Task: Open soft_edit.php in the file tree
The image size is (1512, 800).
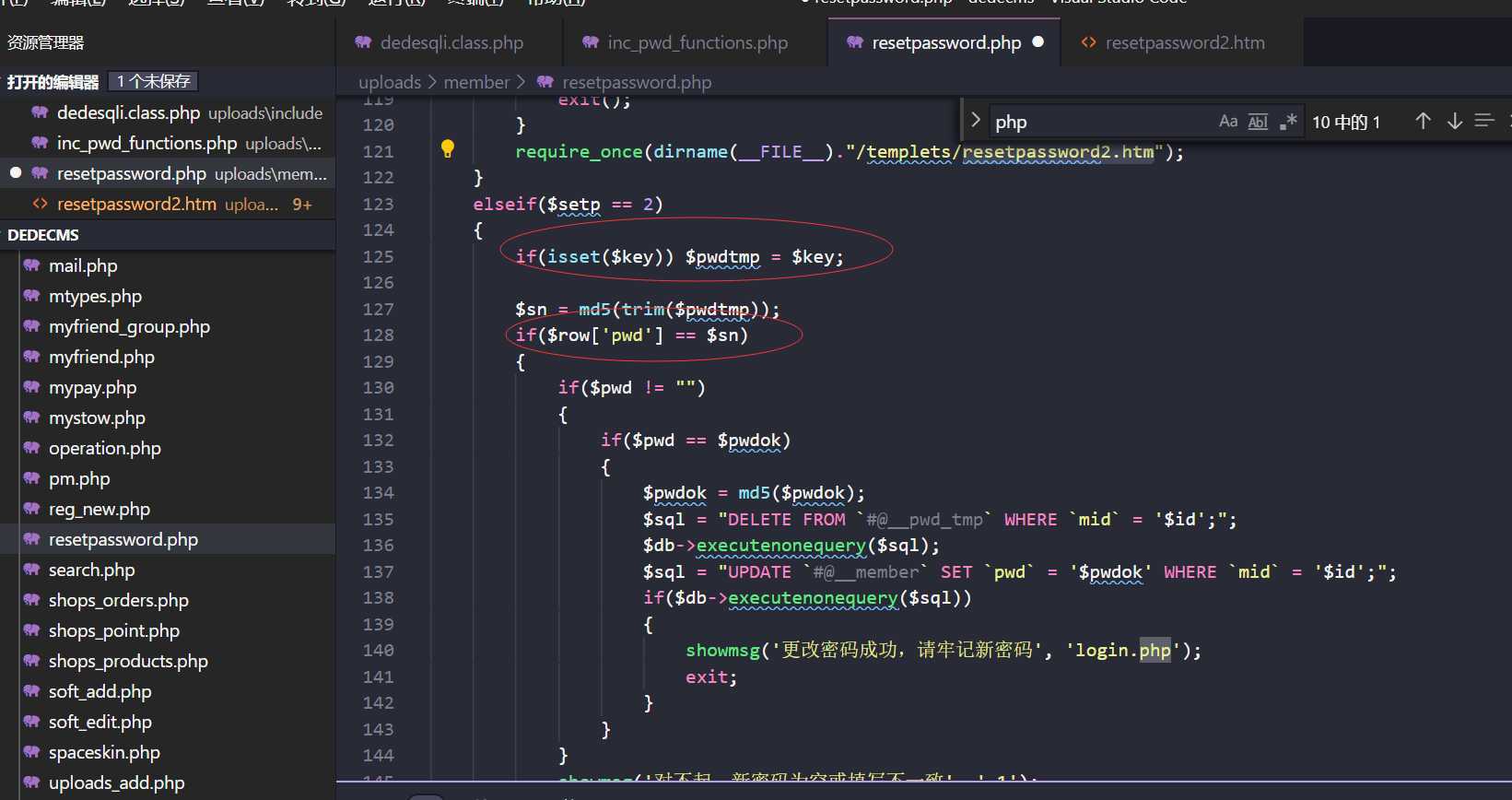Action: pyautogui.click(x=168, y=722)
